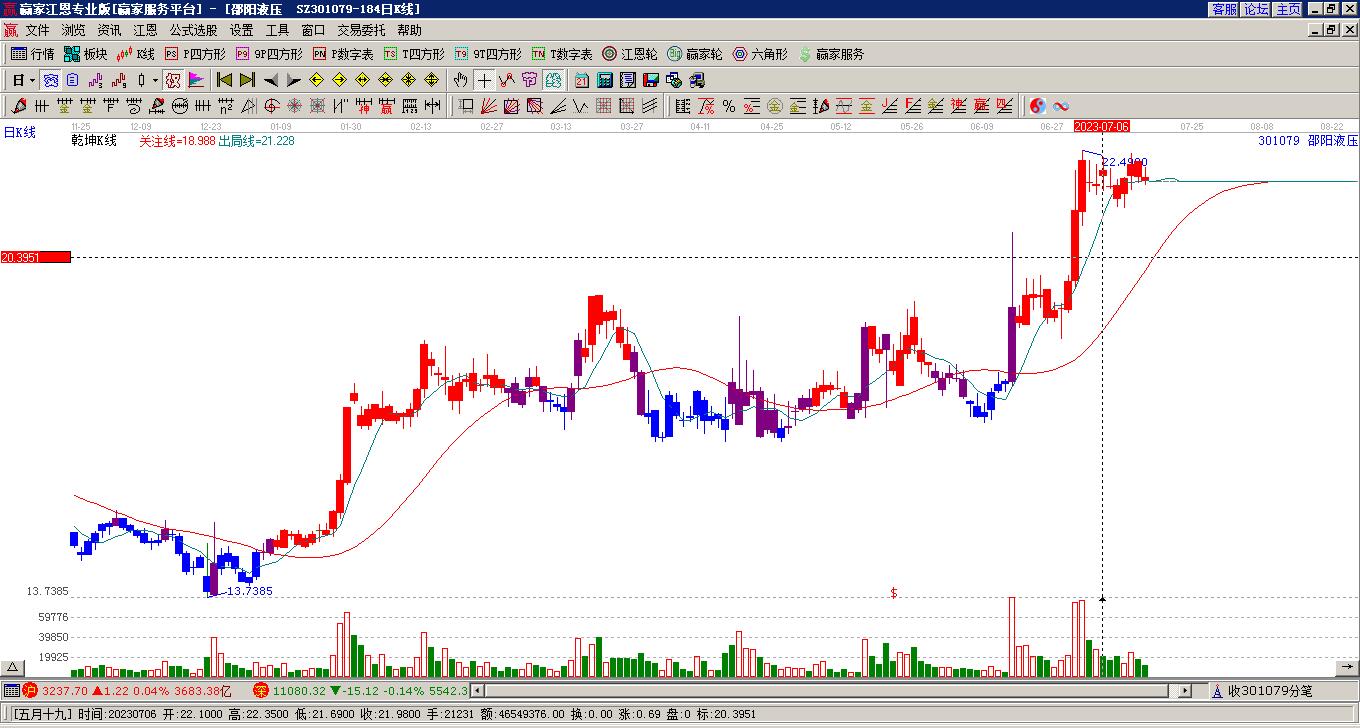Open the 文件 menu
Viewport: 1360px width, 728px height.
click(x=37, y=31)
